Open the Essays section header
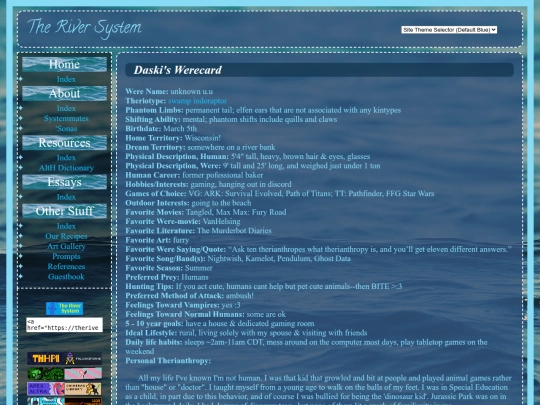 (x=64, y=182)
